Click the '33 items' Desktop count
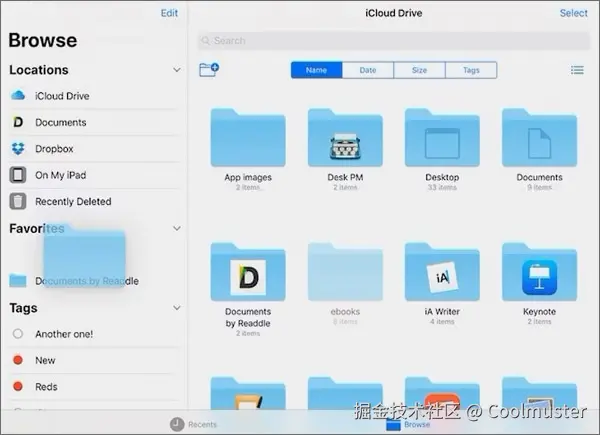The image size is (600, 435). 442,187
